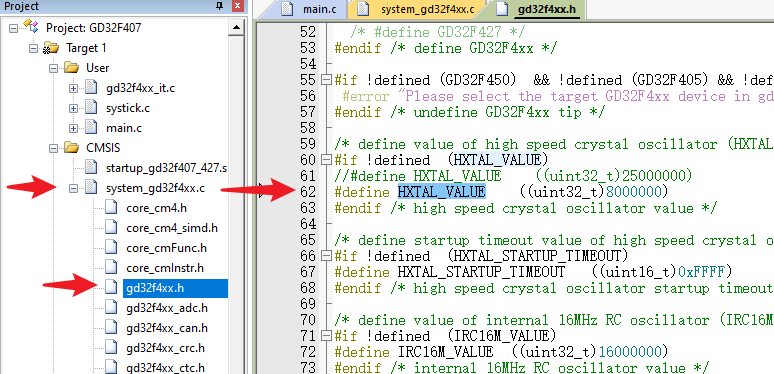Click the startup_gd32f407_427.s file icon
This screenshot has width=774, height=374.
click(x=91, y=168)
